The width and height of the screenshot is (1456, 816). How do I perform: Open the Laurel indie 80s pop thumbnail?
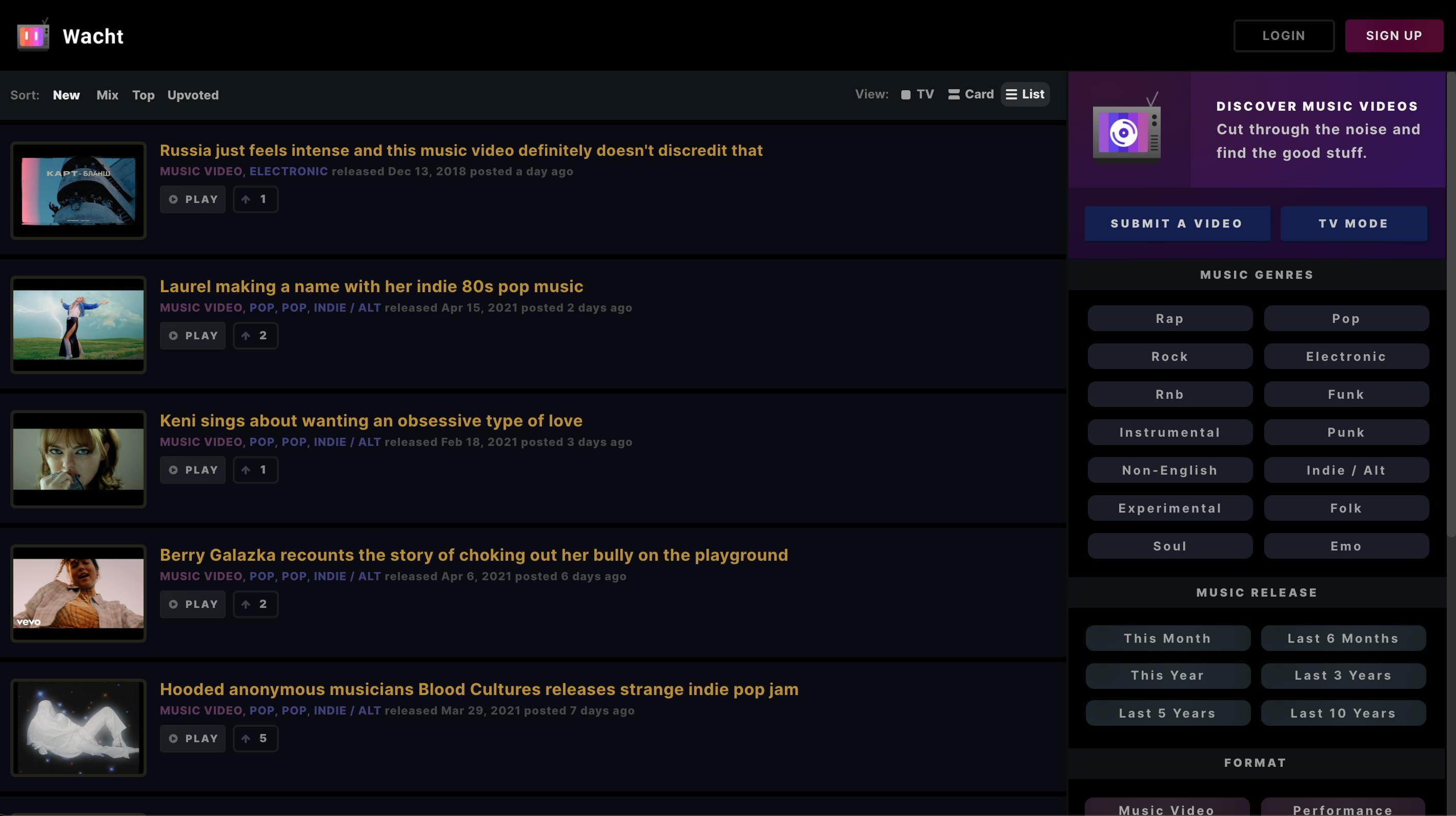[78, 325]
